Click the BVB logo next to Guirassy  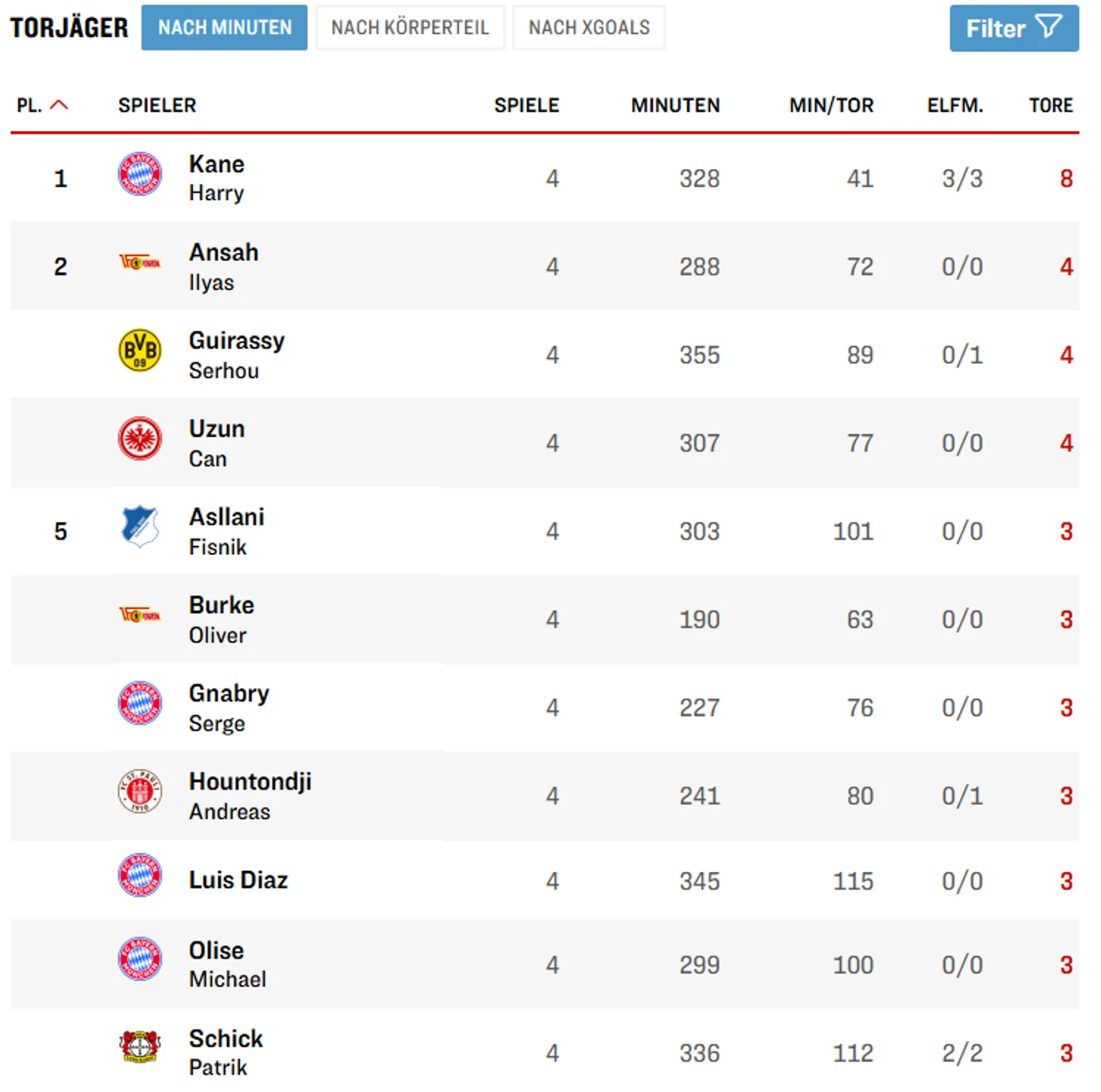tap(140, 351)
